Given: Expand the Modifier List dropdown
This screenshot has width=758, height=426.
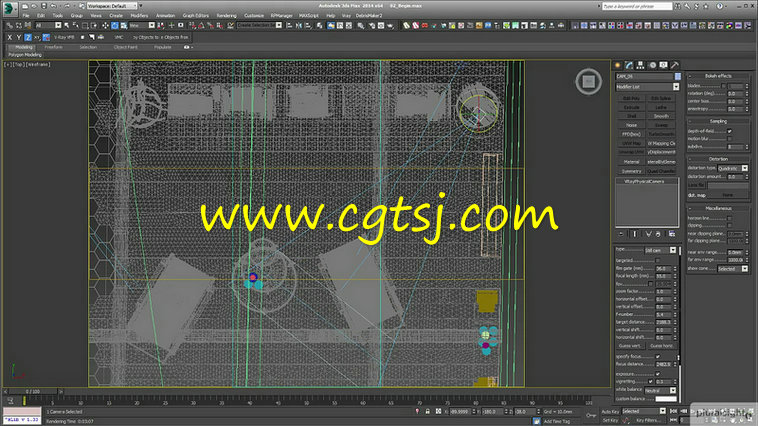Looking at the screenshot, I should coord(647,87).
